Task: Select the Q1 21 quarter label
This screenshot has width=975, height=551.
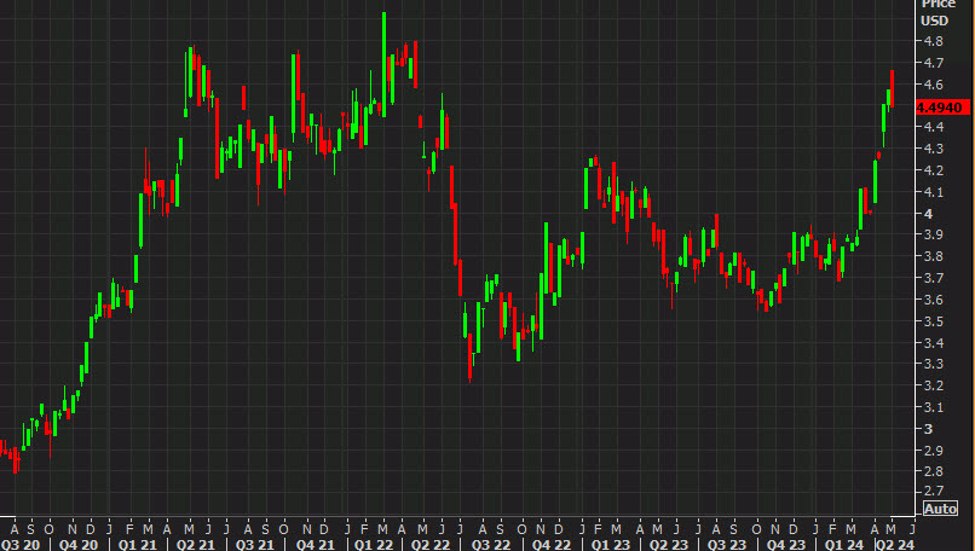Action: (x=139, y=544)
